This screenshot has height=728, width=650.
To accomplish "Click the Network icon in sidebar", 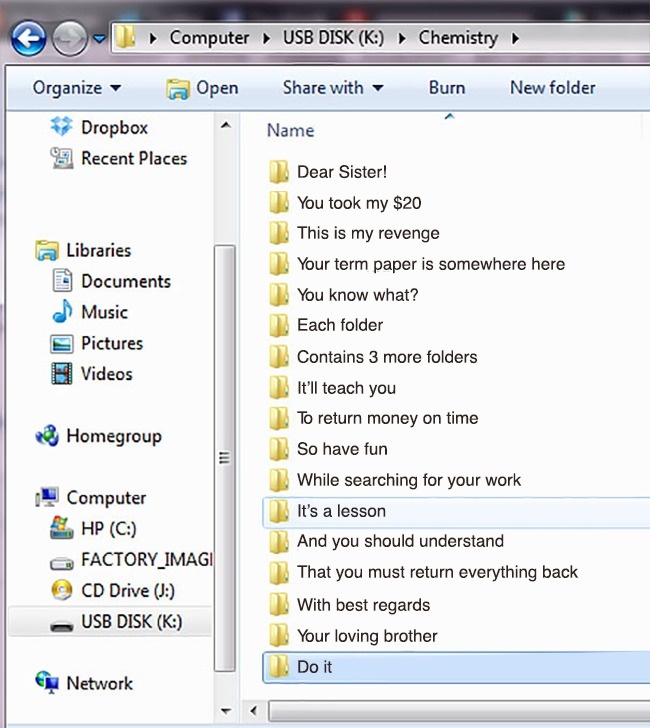I will [x=47, y=683].
